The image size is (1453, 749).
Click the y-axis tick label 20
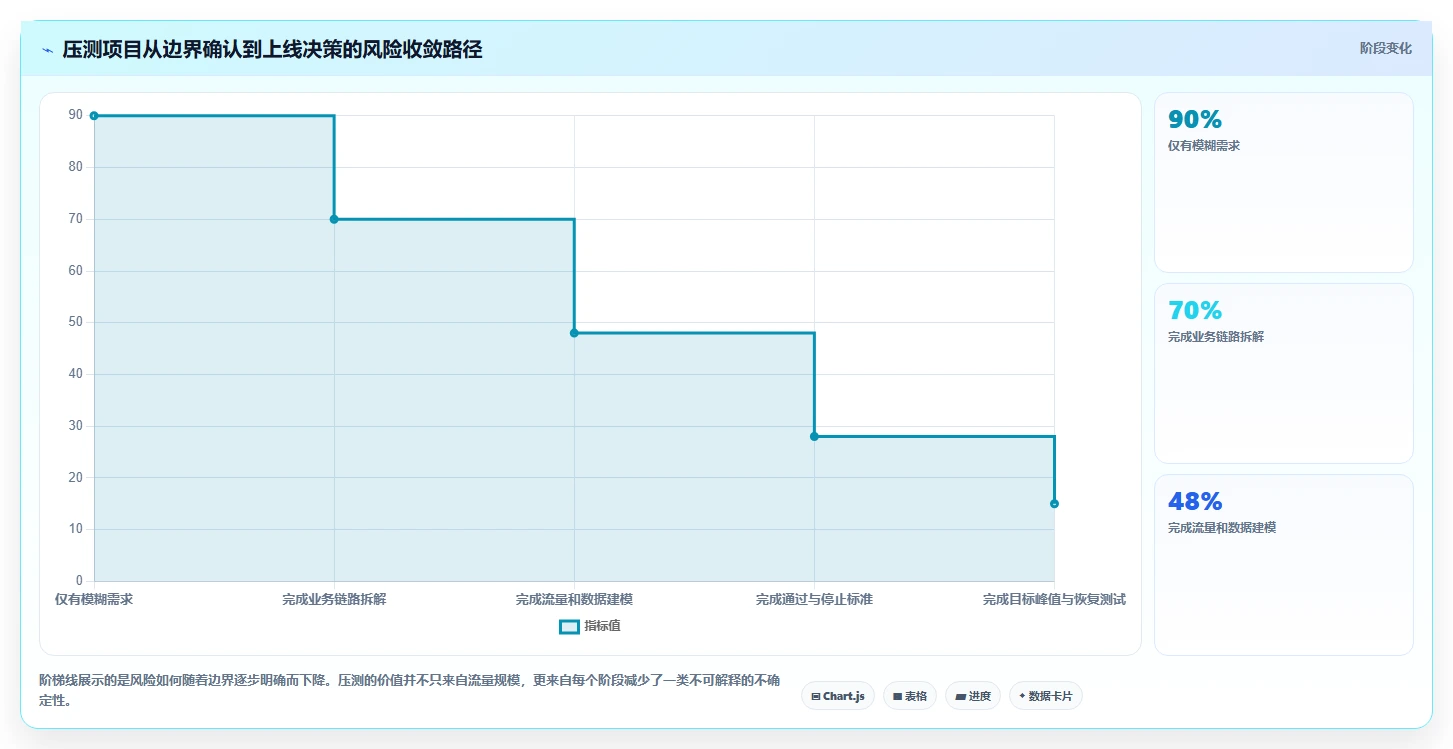pos(76,477)
